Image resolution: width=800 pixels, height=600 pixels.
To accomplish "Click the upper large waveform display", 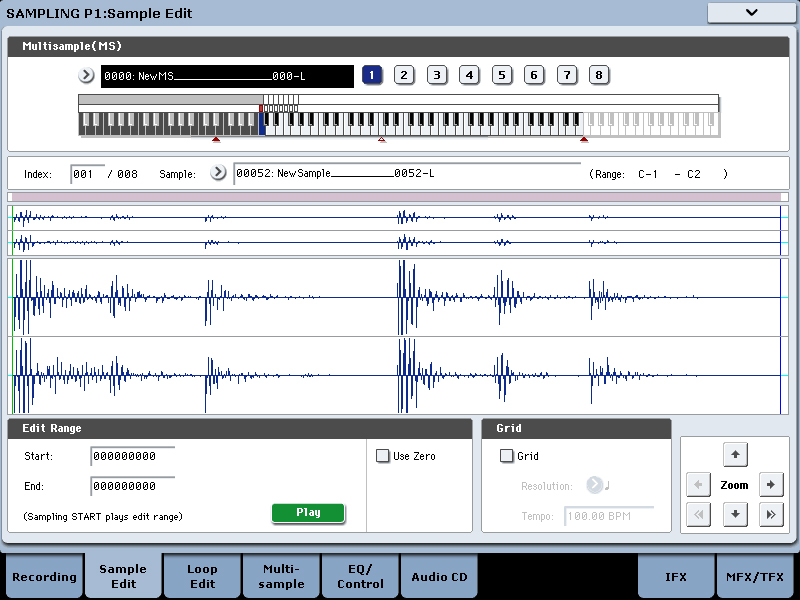I will 398,297.
